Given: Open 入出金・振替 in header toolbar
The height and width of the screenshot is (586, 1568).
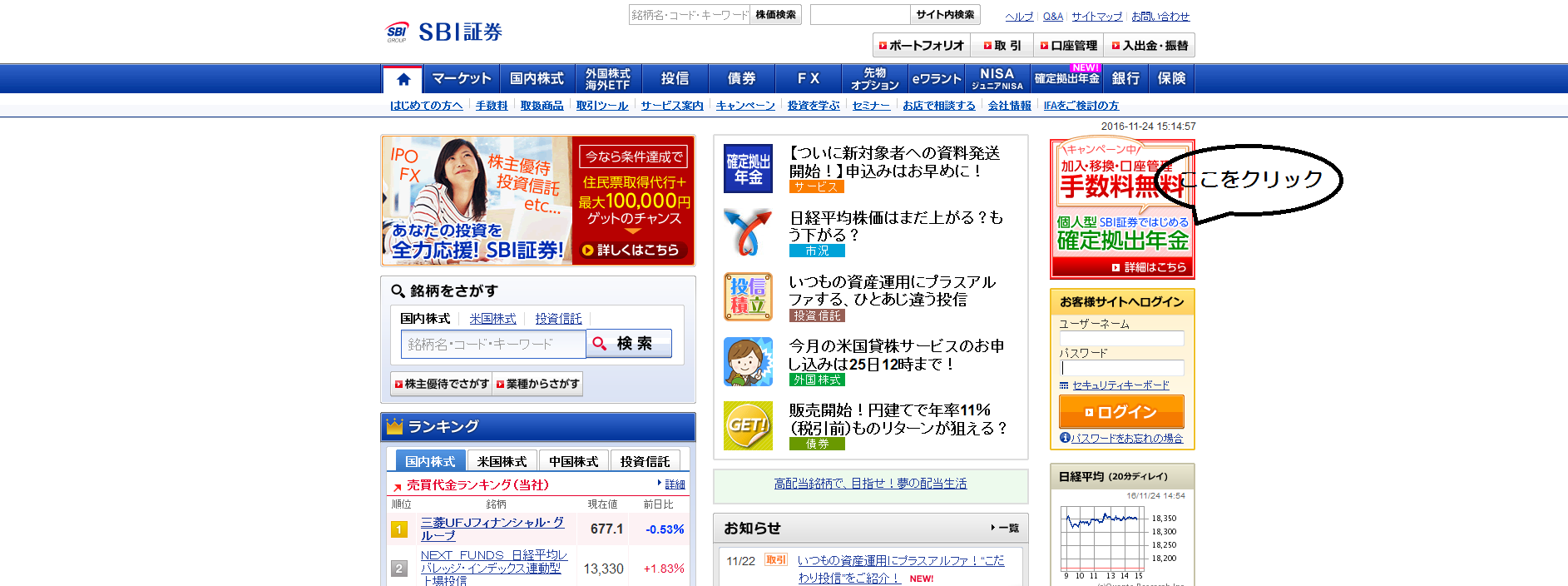Looking at the screenshot, I should coord(1150,46).
